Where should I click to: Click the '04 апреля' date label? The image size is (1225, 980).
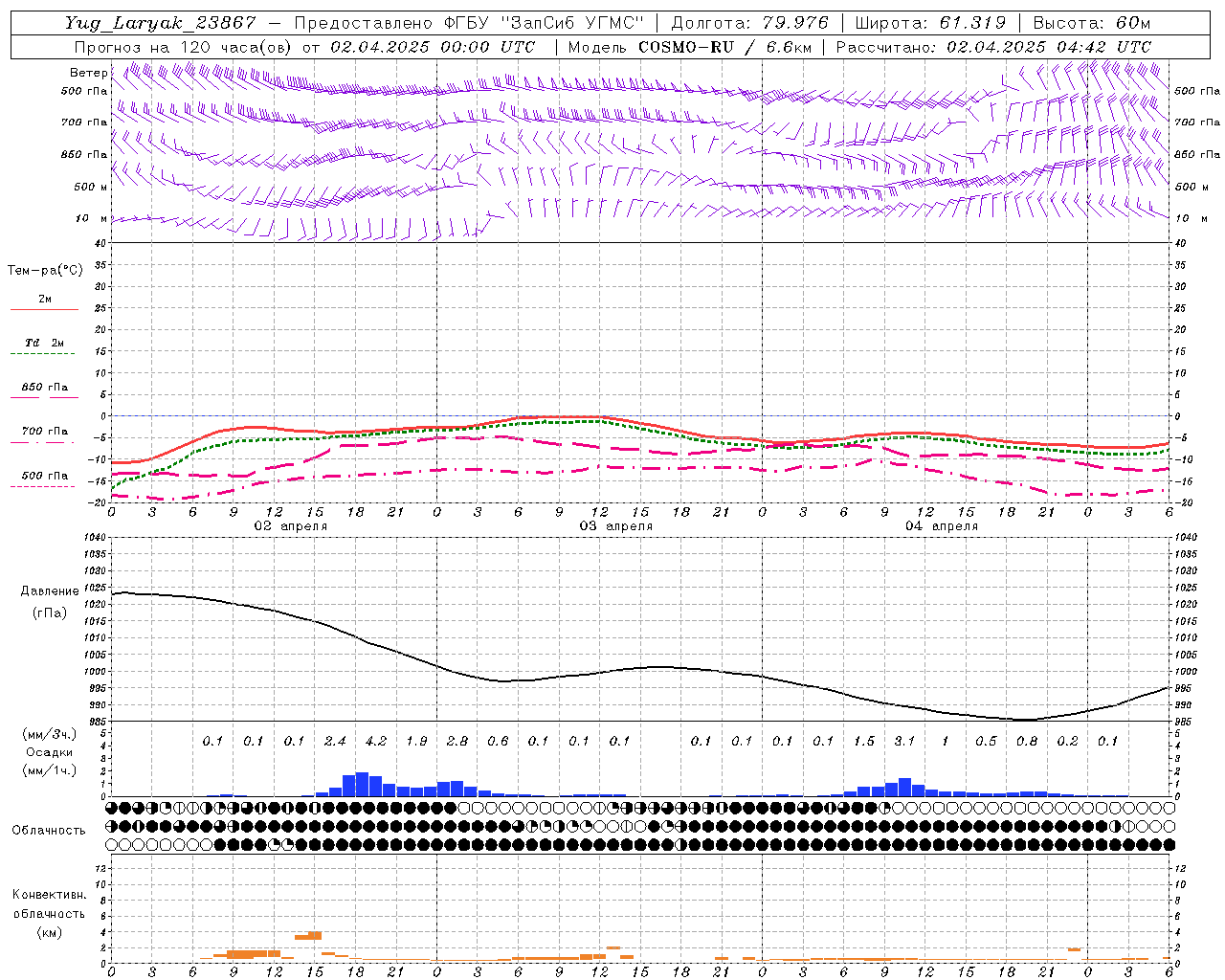pos(942,526)
